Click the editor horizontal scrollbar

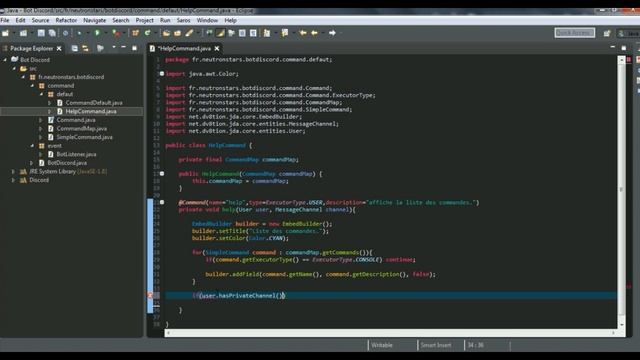(391, 333)
